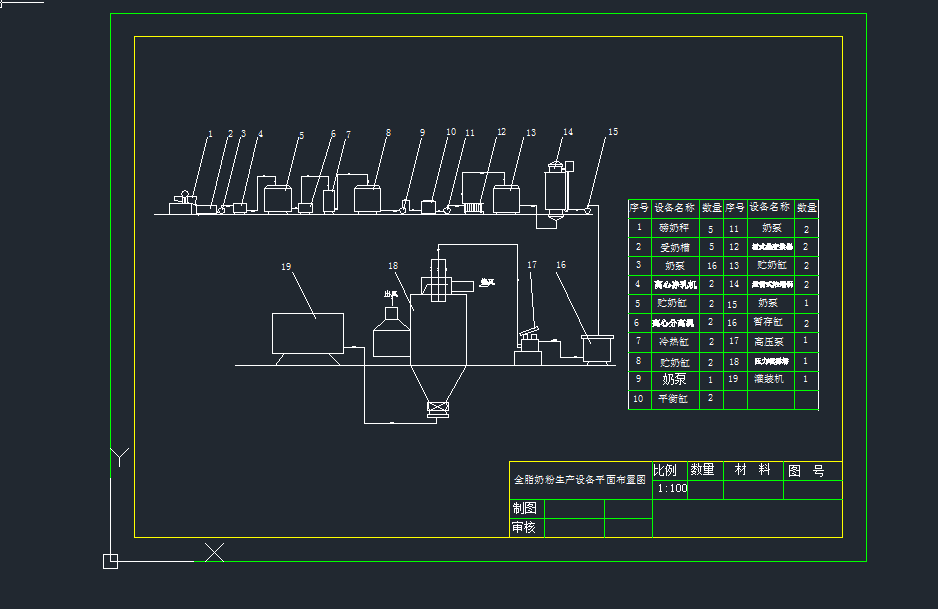The image size is (938, 609).
Task: Select the 高压泵 cell in the equipment table
Action: point(768,342)
